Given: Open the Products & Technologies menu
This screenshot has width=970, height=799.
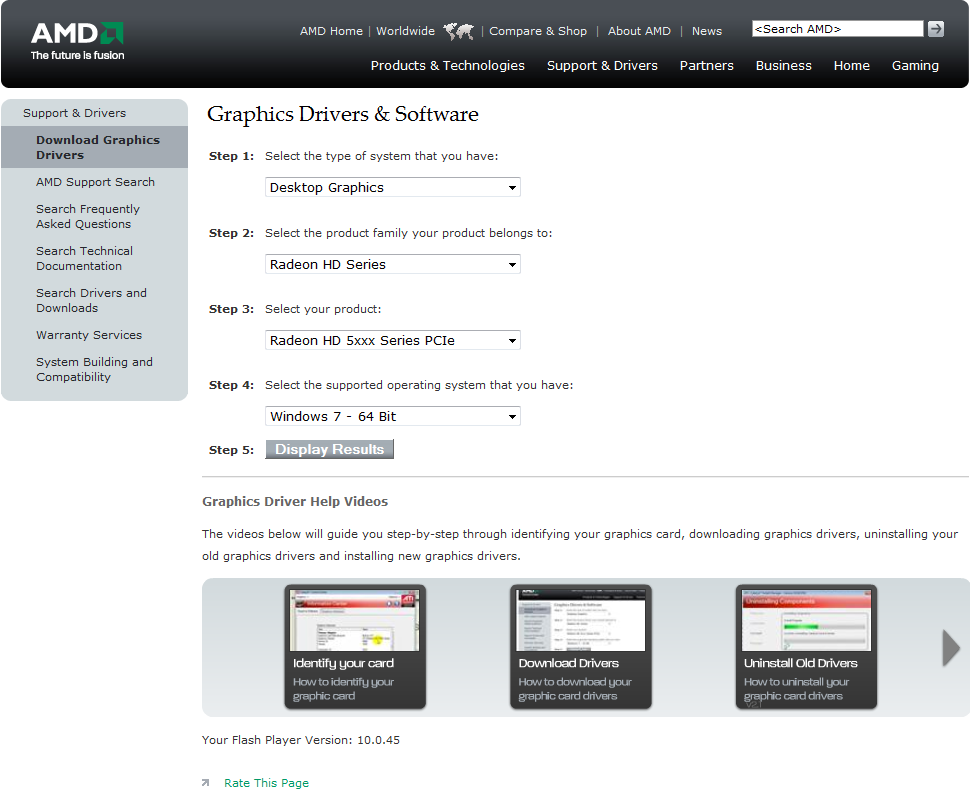Looking at the screenshot, I should (447, 66).
